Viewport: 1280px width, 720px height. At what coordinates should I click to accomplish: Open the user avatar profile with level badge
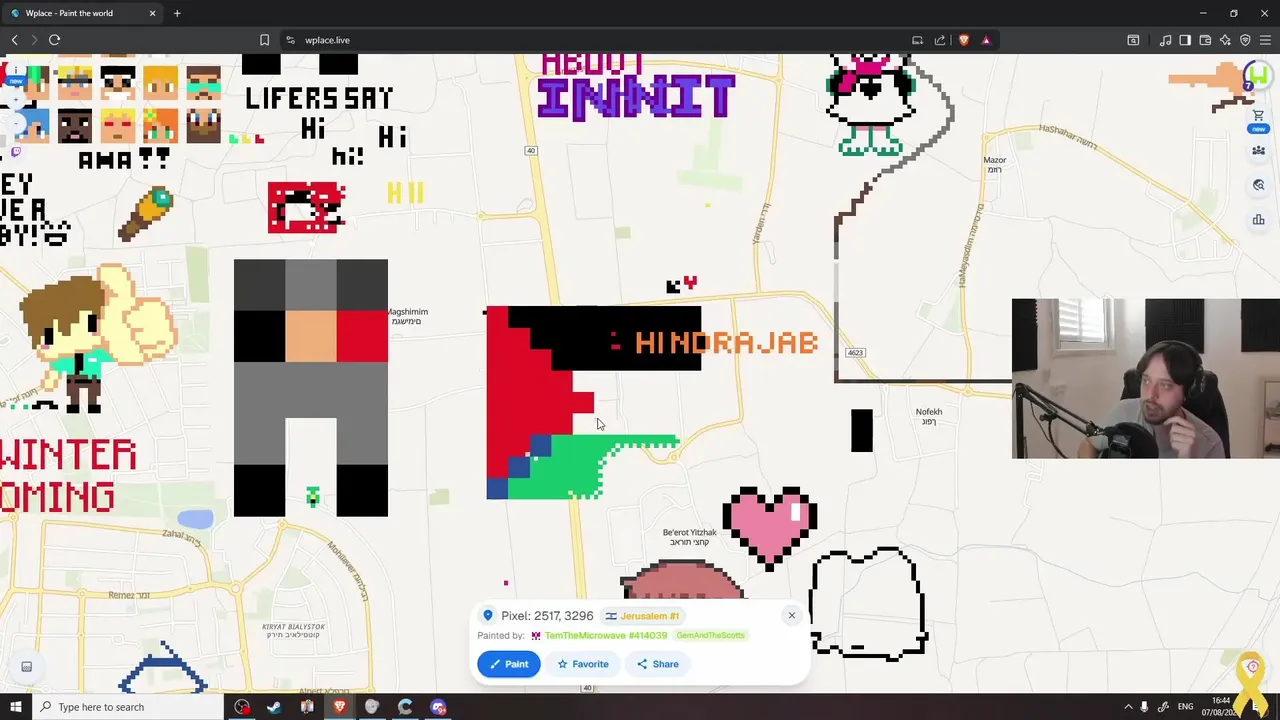tap(1256, 77)
